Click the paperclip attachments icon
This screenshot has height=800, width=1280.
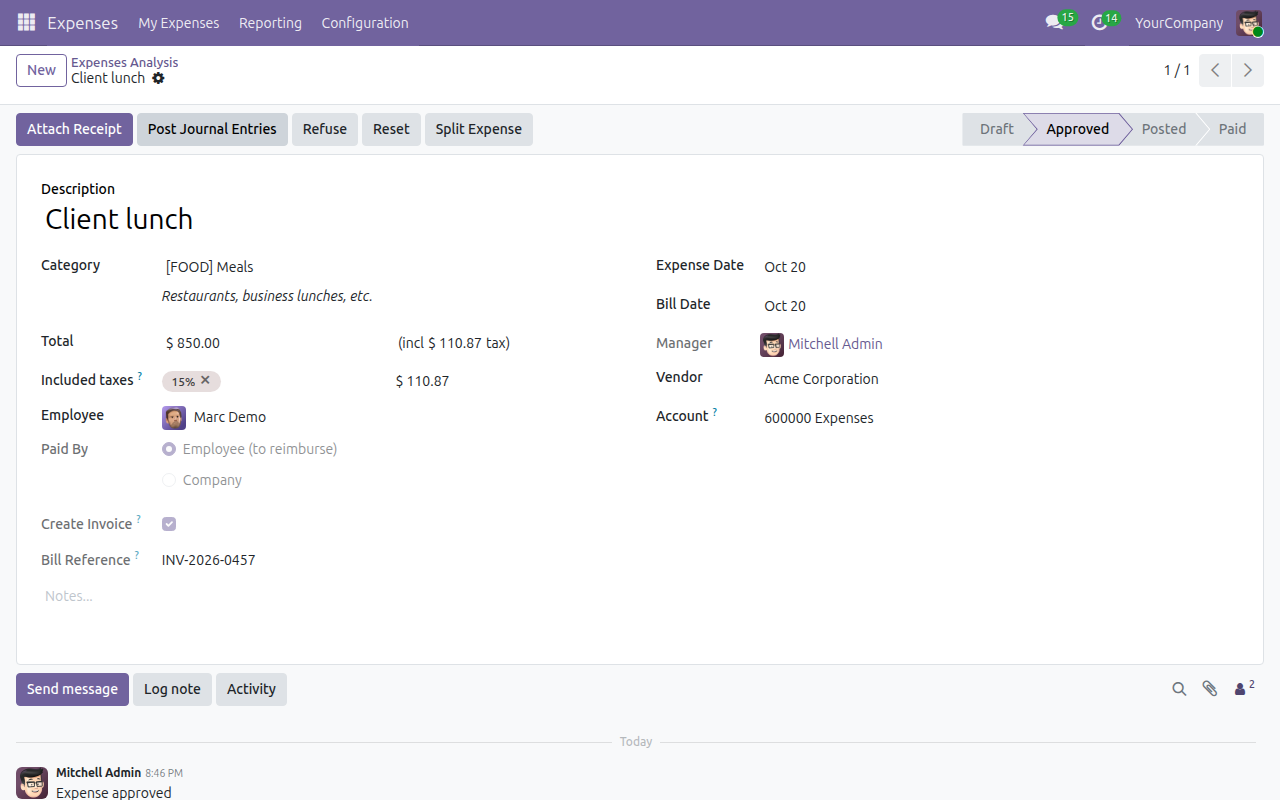1210,689
